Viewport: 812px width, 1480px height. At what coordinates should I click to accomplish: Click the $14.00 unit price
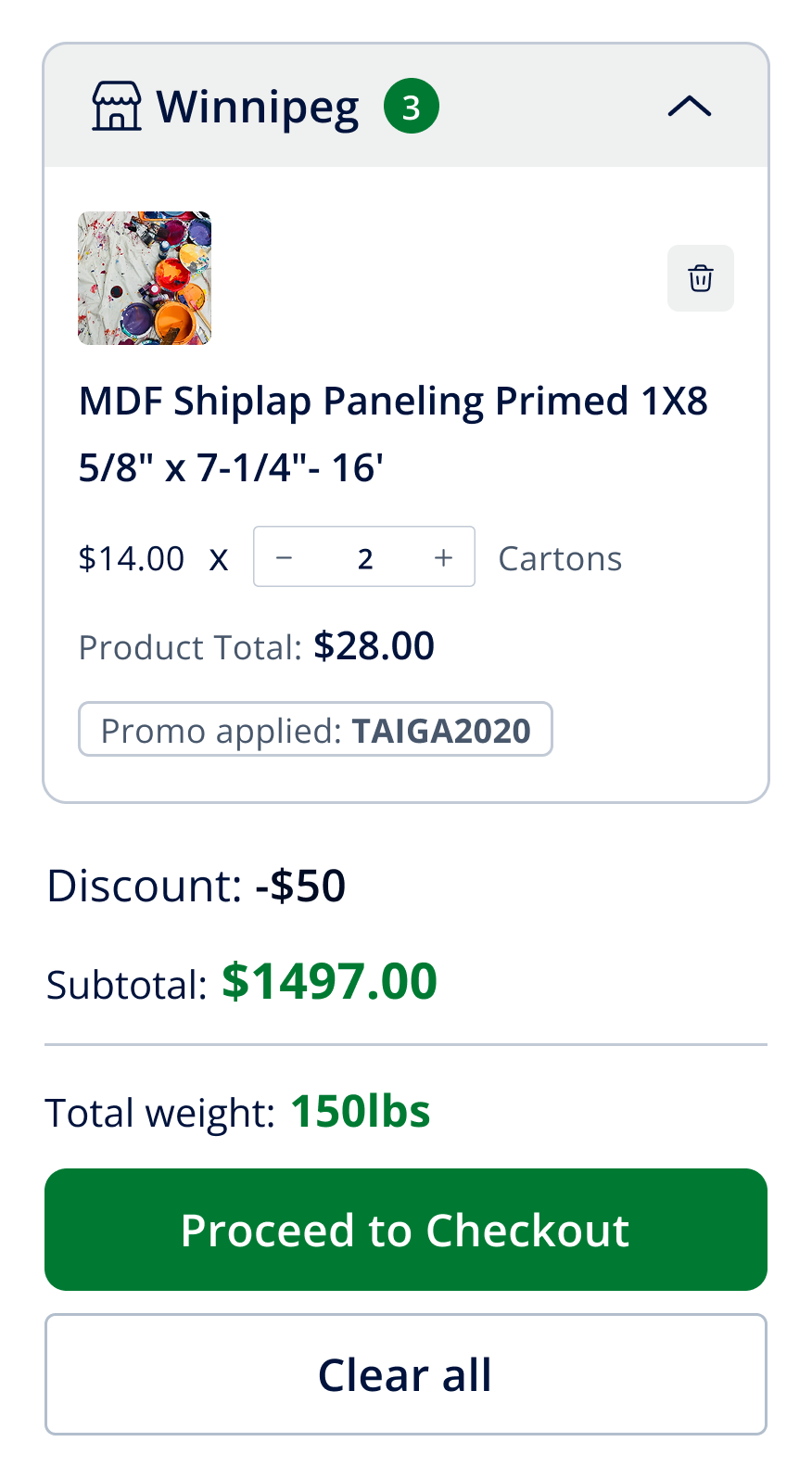[x=132, y=558]
